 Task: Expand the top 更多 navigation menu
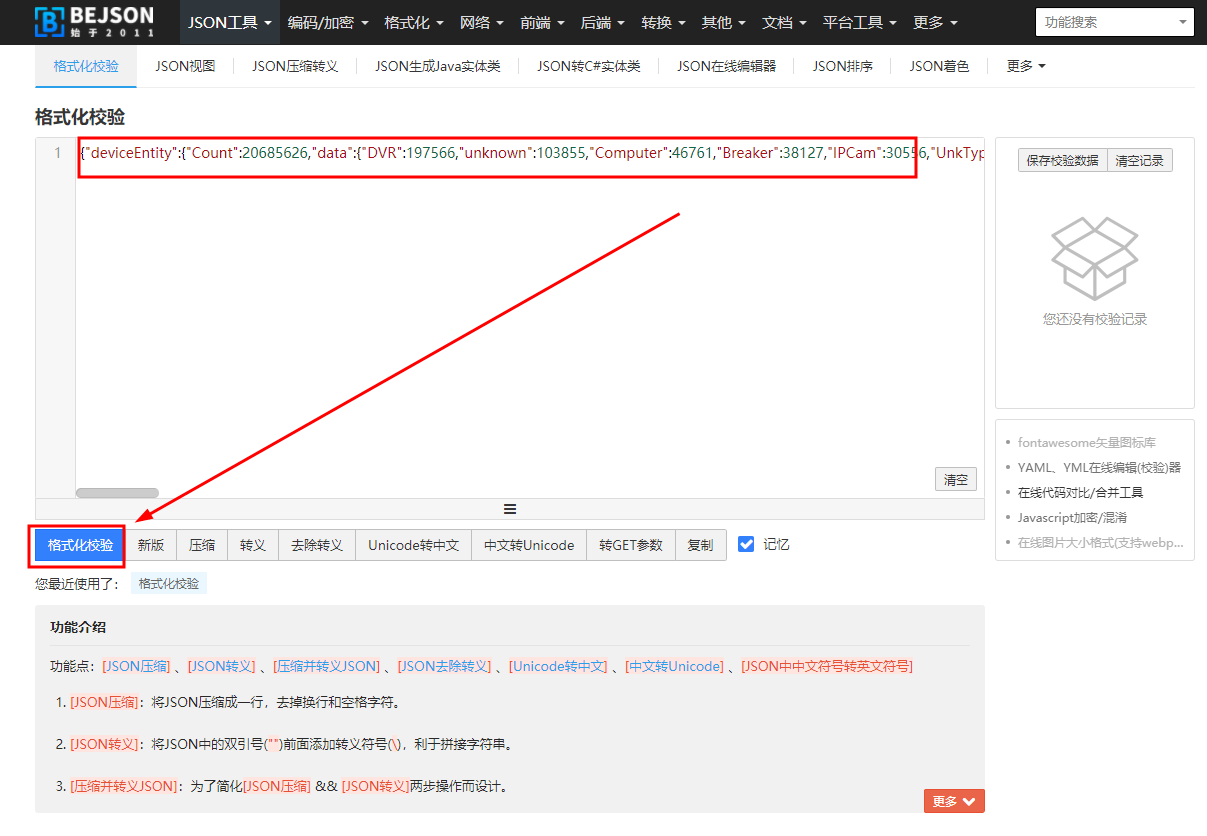pos(935,22)
